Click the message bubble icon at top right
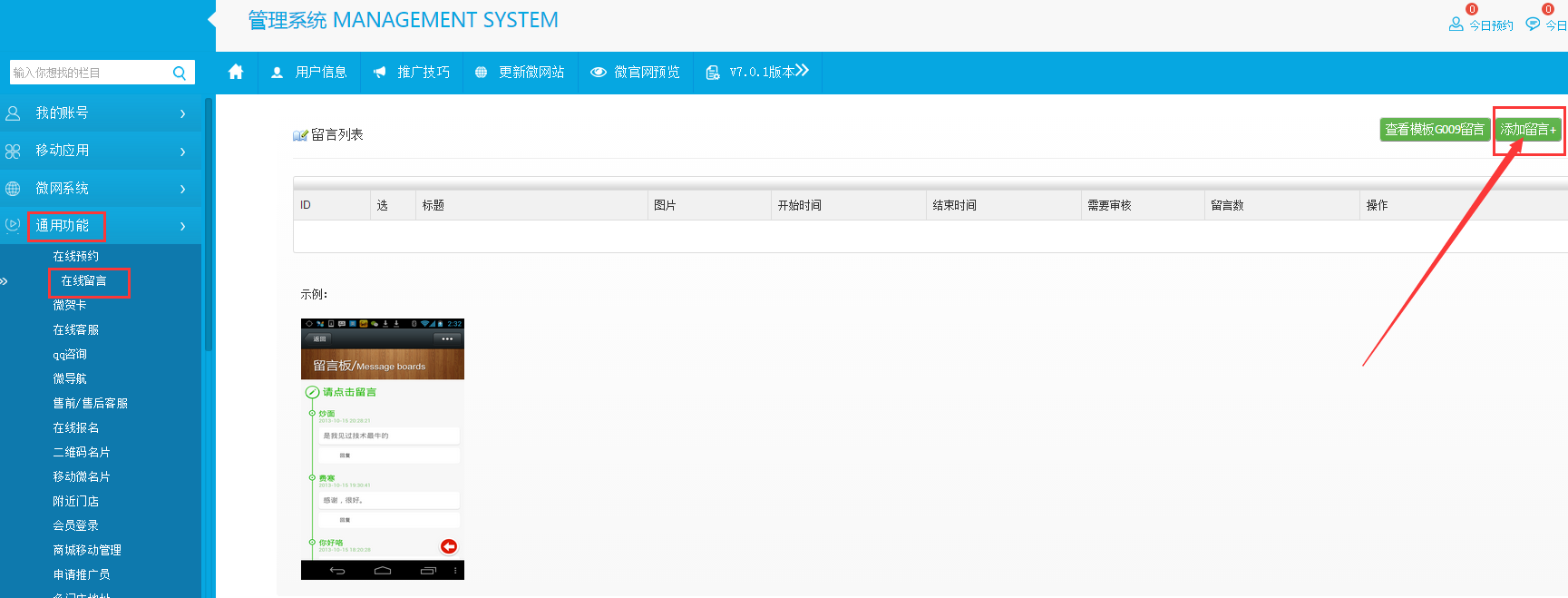The height and width of the screenshot is (598, 1568). [x=1533, y=25]
